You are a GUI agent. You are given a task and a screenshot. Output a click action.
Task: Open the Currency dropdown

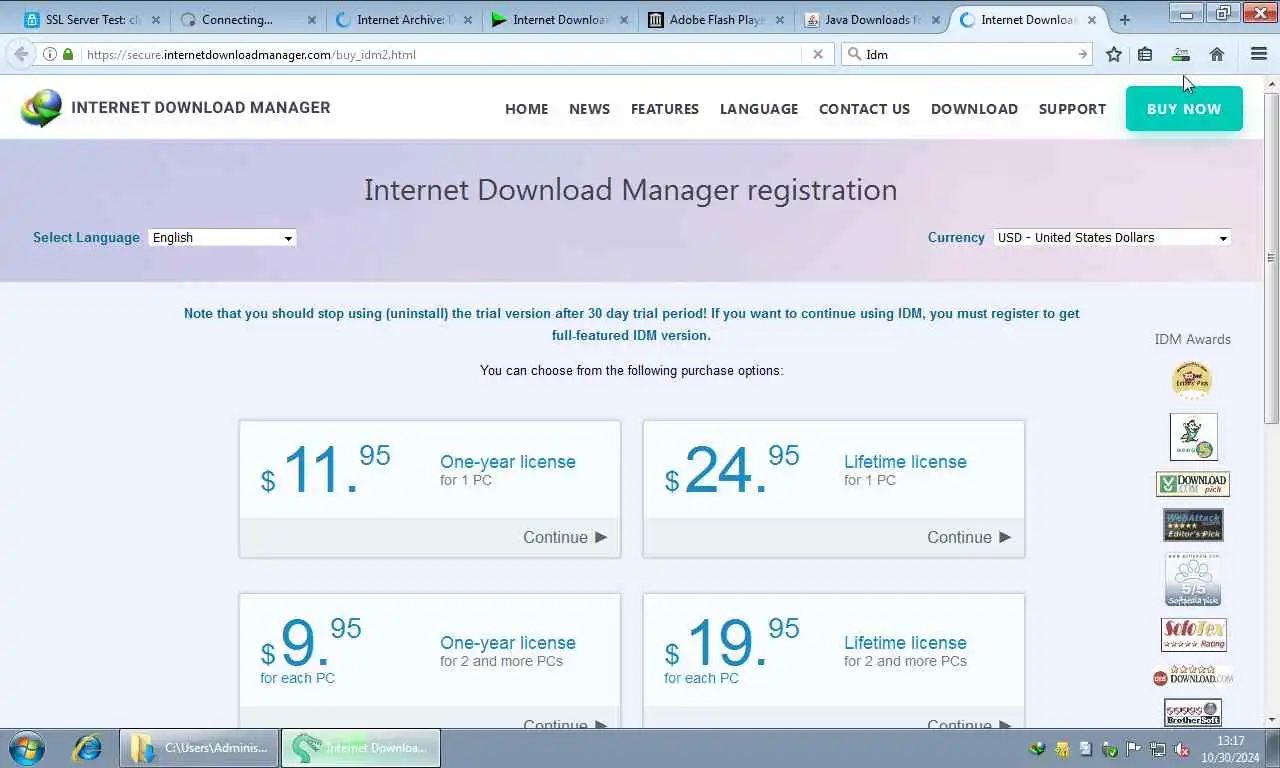(x=1112, y=237)
